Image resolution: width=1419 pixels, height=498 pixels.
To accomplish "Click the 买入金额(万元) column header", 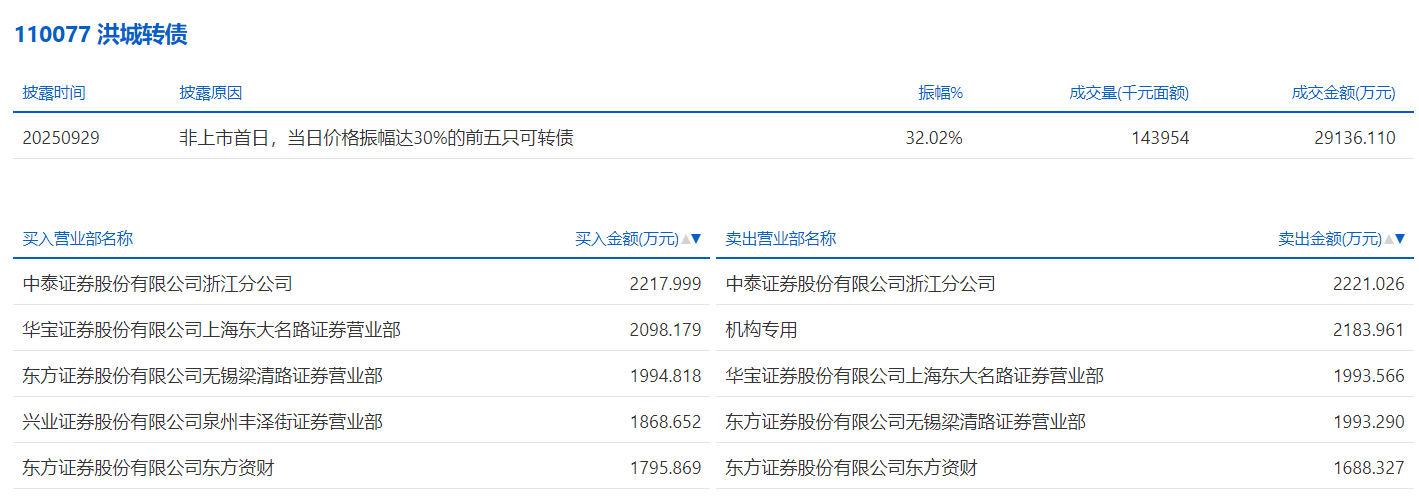I will pyautogui.click(x=626, y=239).
